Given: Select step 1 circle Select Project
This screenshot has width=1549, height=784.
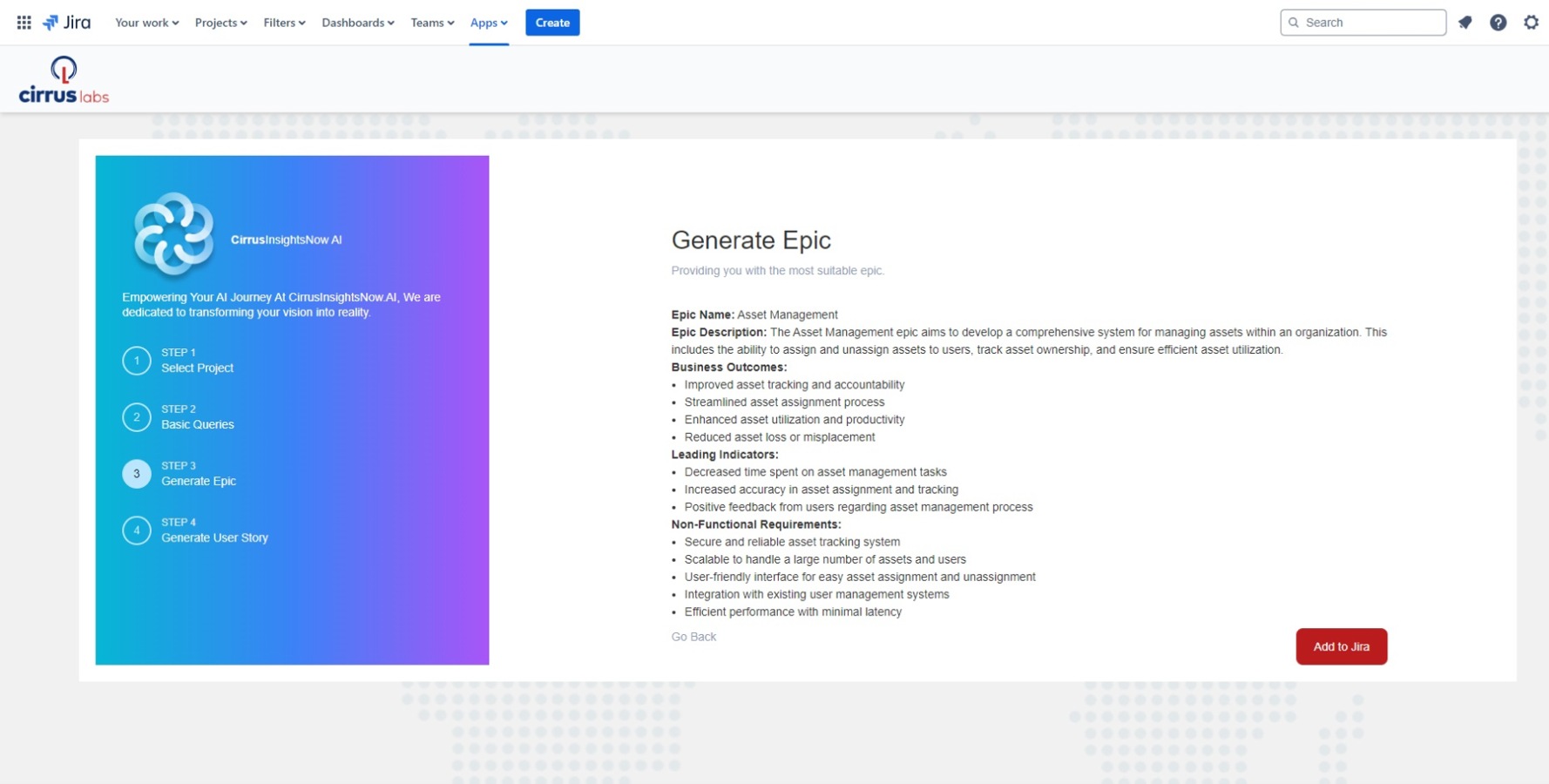Looking at the screenshot, I should [137, 361].
